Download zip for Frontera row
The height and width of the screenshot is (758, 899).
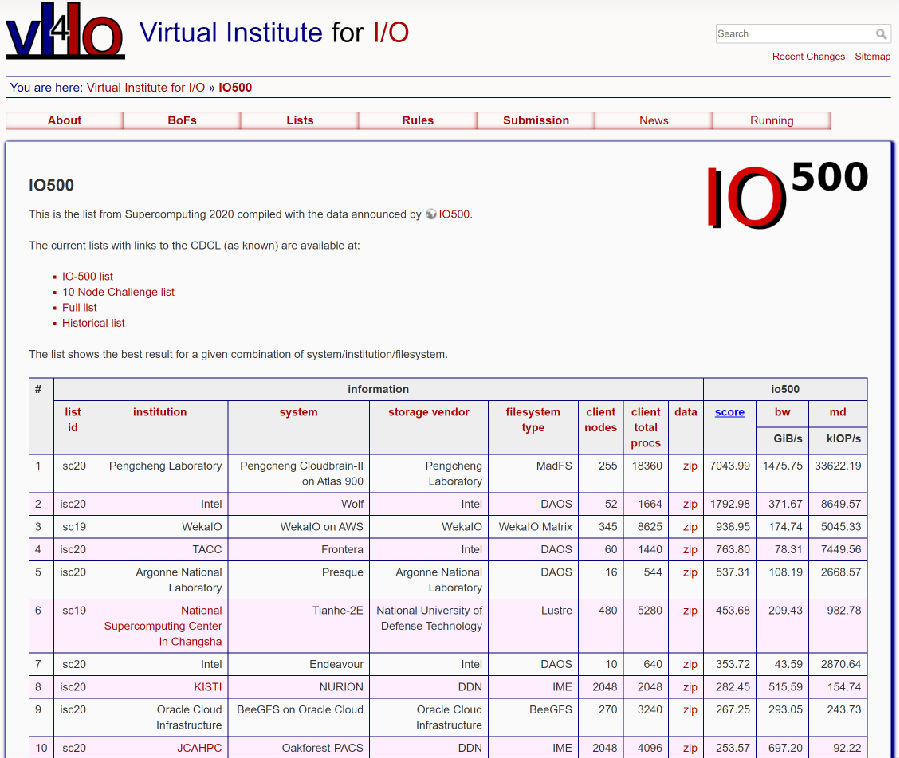click(x=690, y=549)
